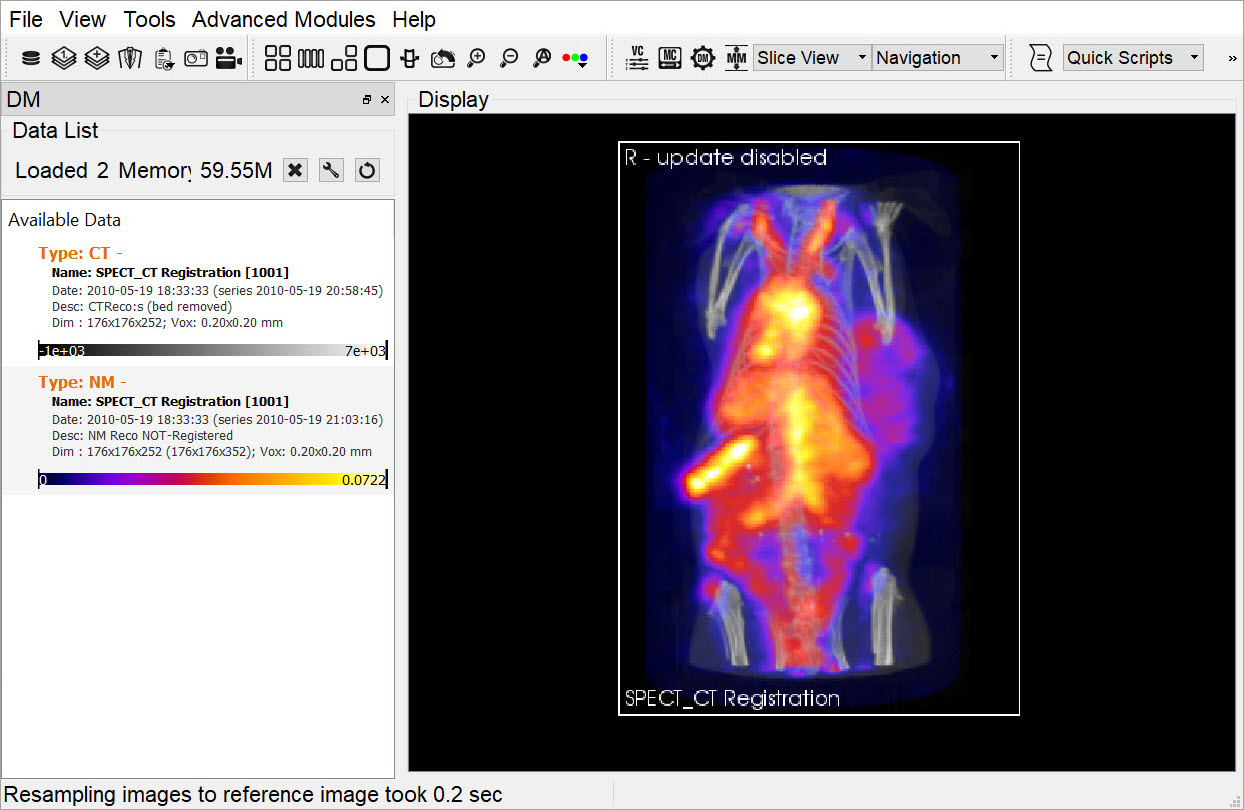Select the single-view layout icon

(x=376, y=58)
